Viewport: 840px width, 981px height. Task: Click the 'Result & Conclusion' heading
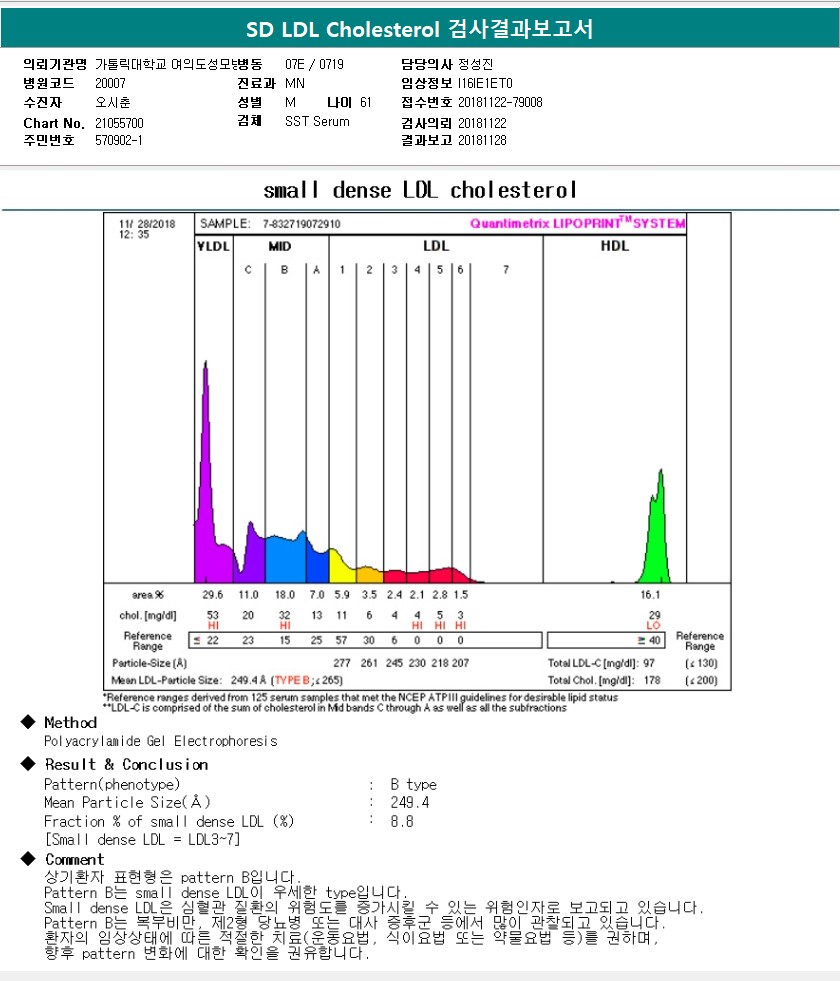[x=126, y=765]
